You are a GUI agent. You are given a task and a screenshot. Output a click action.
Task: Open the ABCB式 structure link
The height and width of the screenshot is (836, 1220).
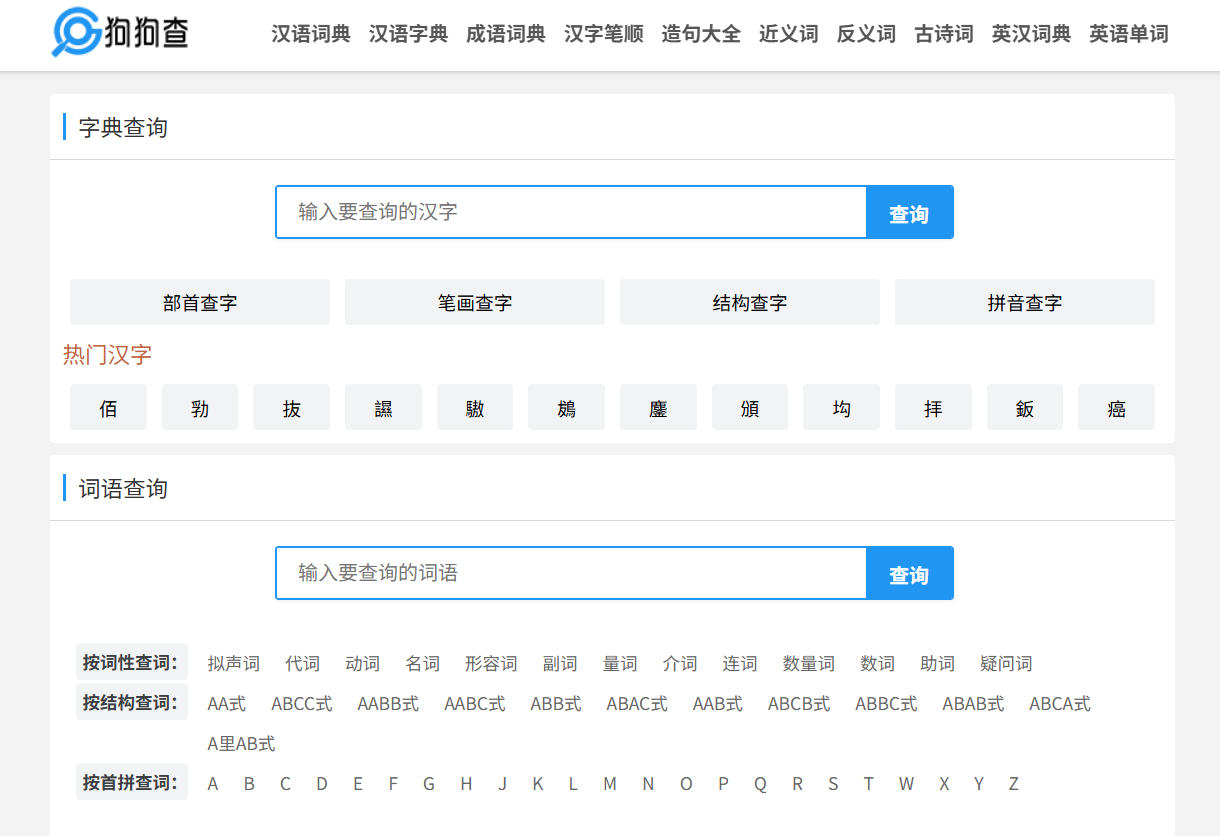coord(799,703)
